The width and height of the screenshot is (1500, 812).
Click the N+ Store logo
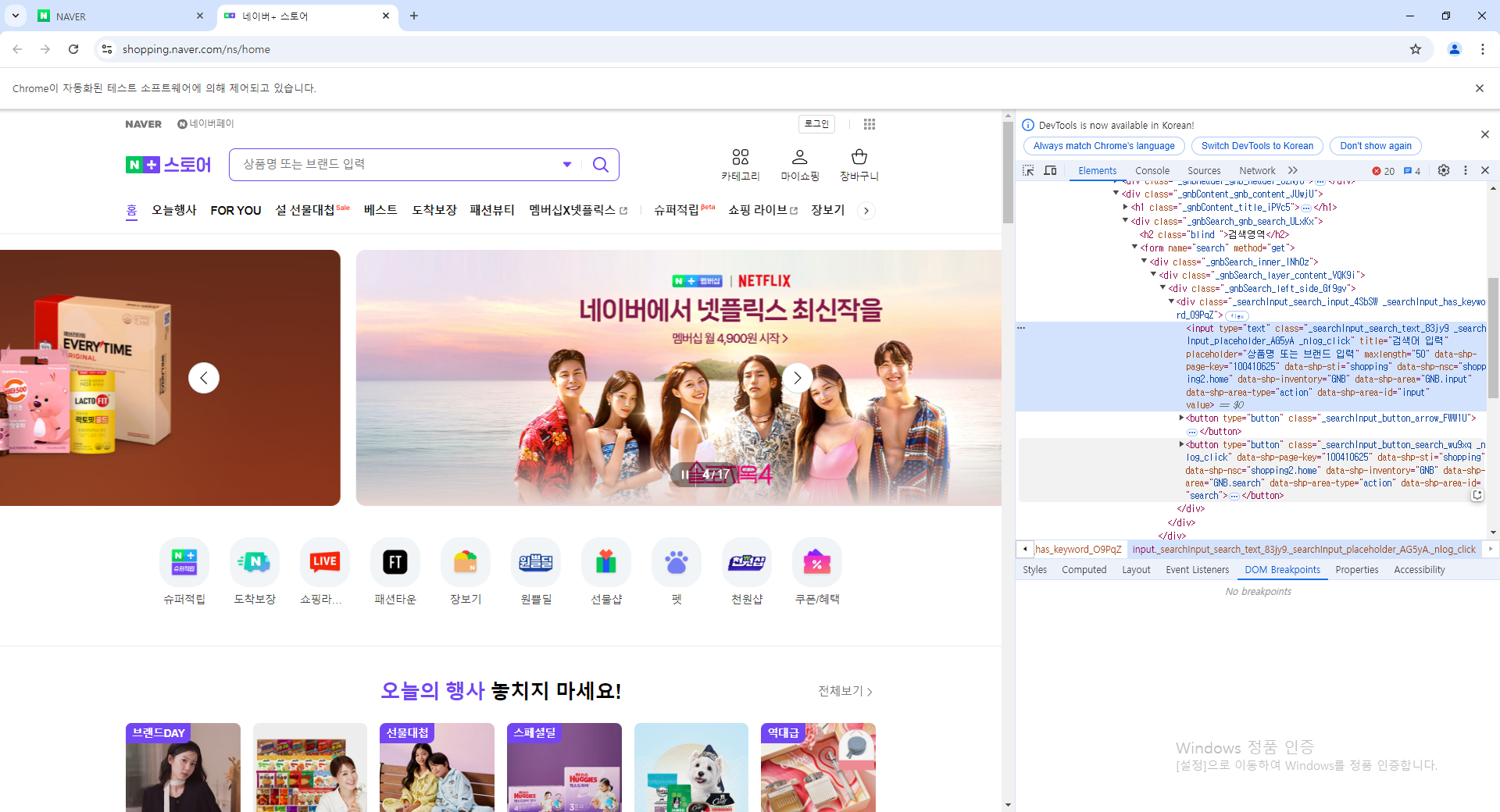tap(168, 165)
